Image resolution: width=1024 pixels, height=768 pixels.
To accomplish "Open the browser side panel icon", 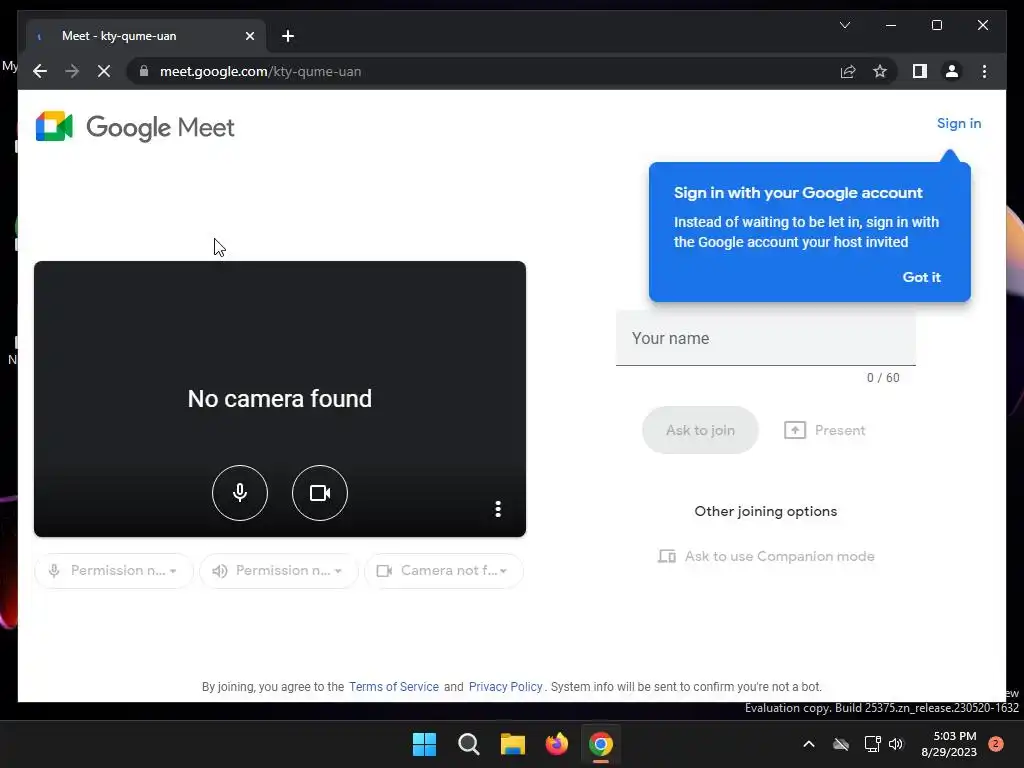I will coord(920,71).
